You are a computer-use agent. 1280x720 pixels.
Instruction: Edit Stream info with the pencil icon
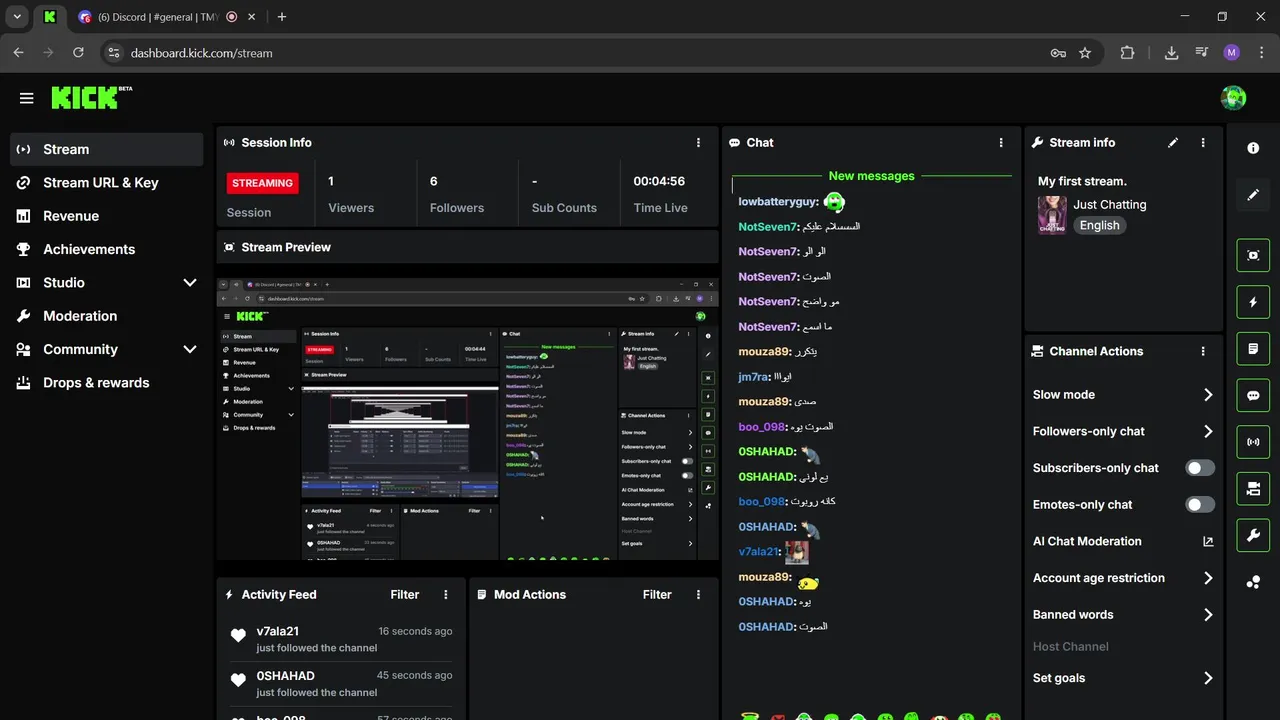[1173, 143]
